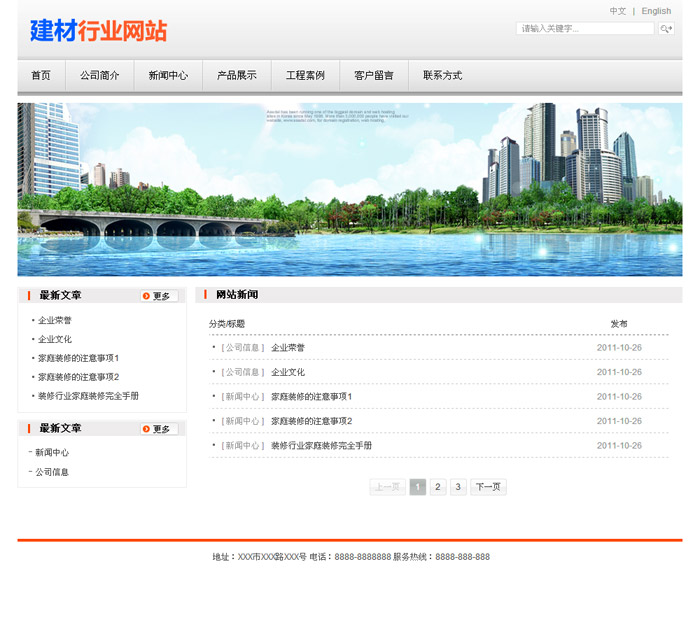
Task: Go to 新闻中心 in the navigation bar
Action: [x=168, y=76]
